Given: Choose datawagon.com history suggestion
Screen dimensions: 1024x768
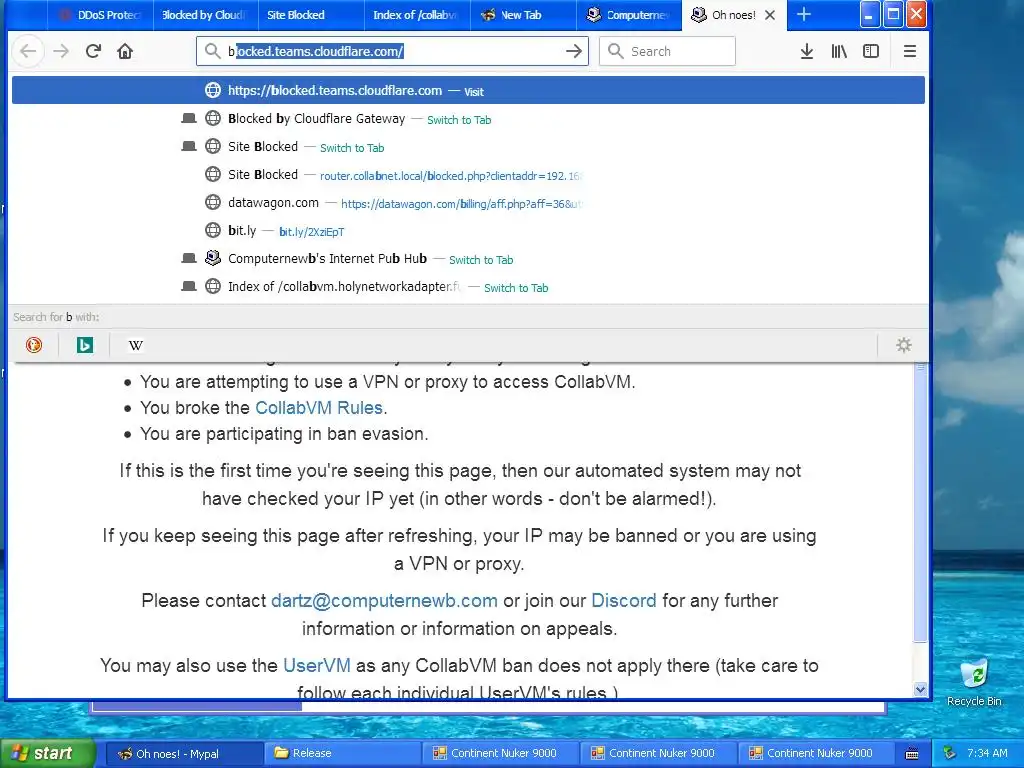Looking at the screenshot, I should coord(468,203).
